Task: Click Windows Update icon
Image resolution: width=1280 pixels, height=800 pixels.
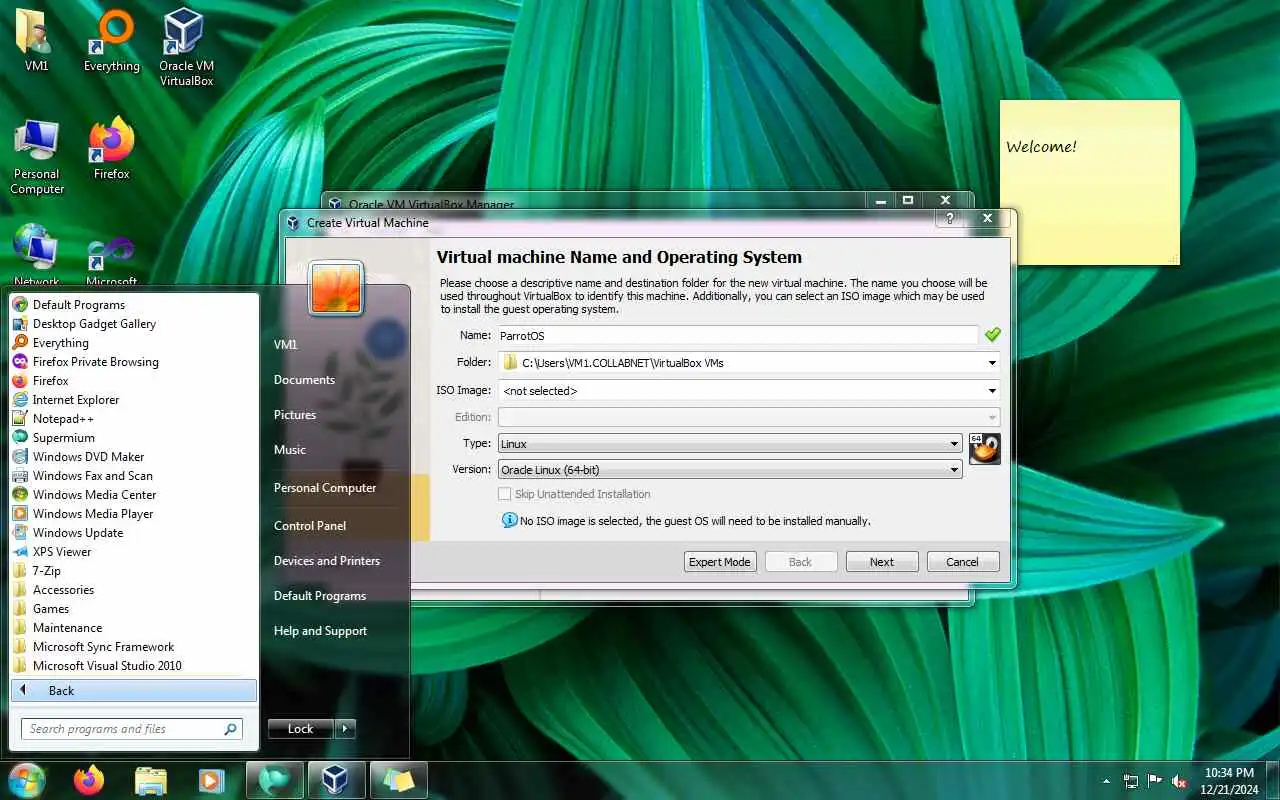Action: click(19, 533)
